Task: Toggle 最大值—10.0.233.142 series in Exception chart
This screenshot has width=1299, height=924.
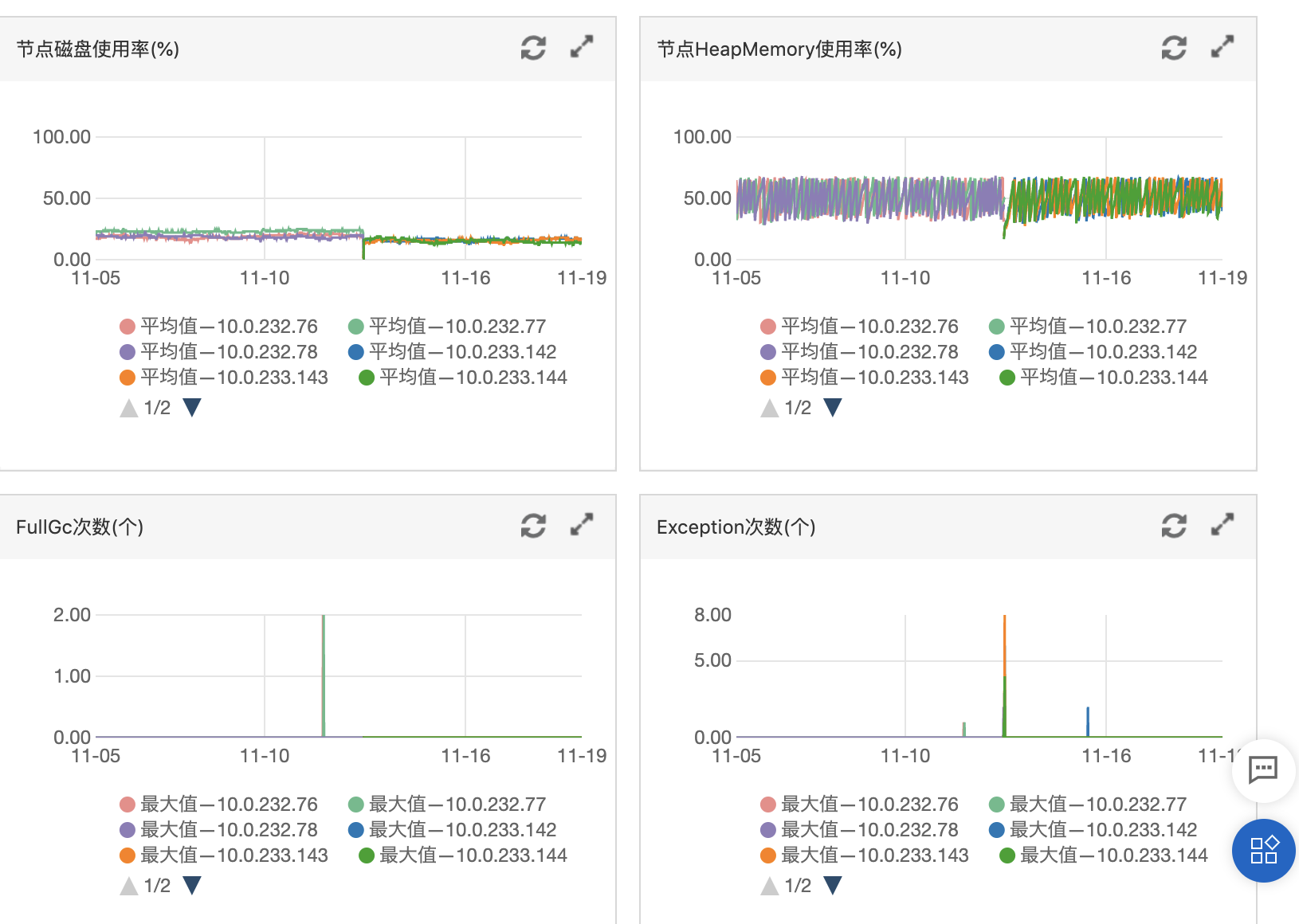Action: click(1093, 830)
